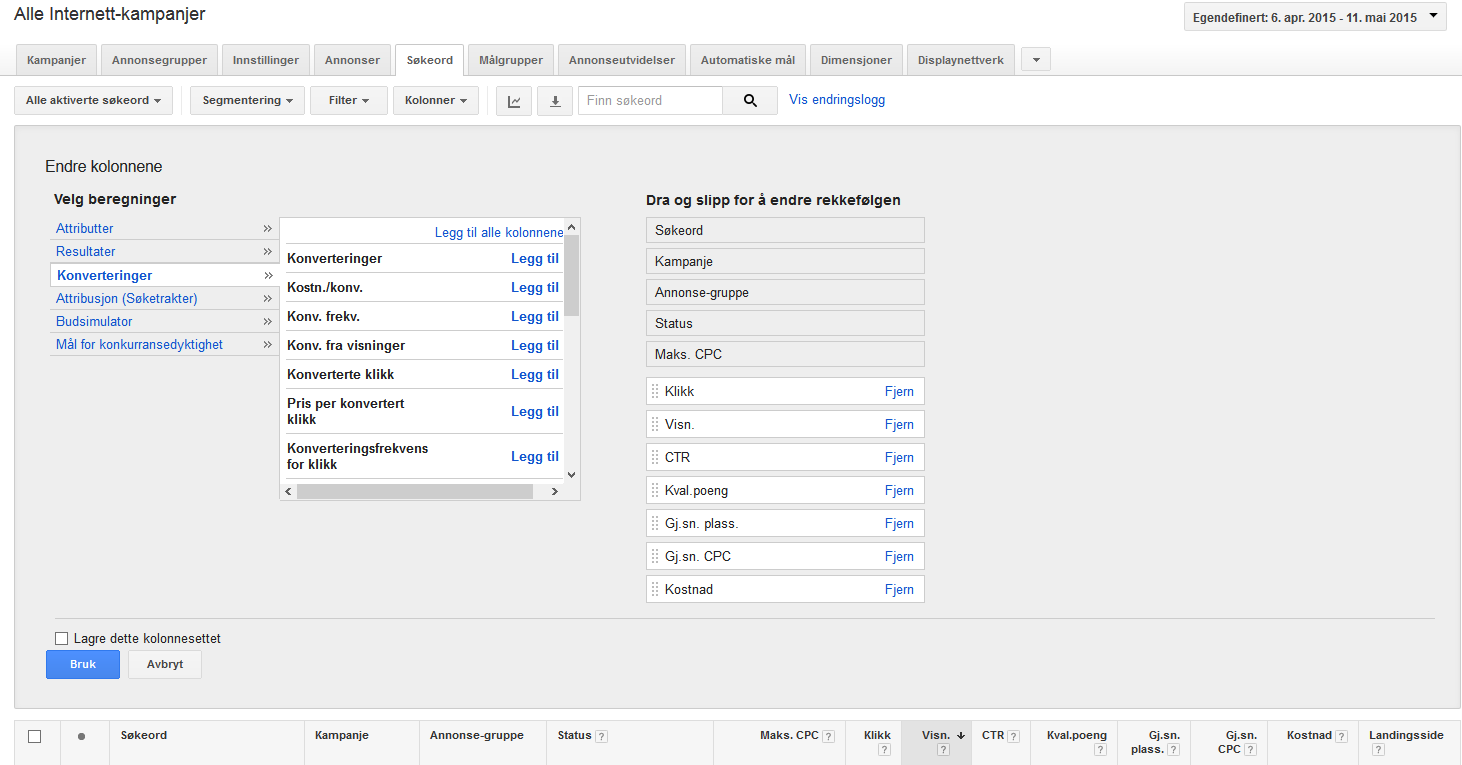Open the Segmentering dropdown
This screenshot has height=765, width=1462.
tap(247, 101)
